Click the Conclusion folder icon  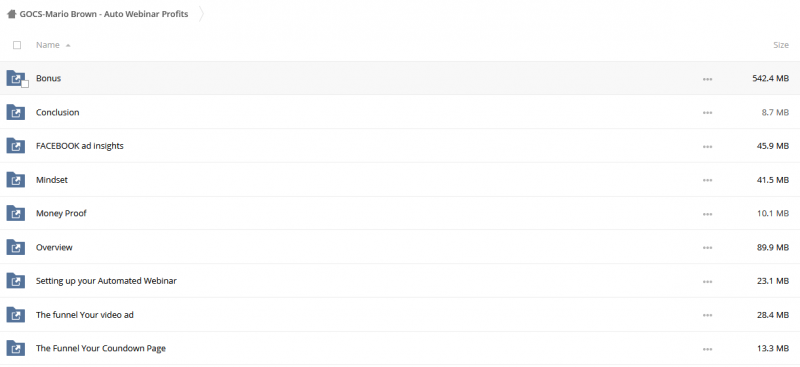click(x=16, y=112)
